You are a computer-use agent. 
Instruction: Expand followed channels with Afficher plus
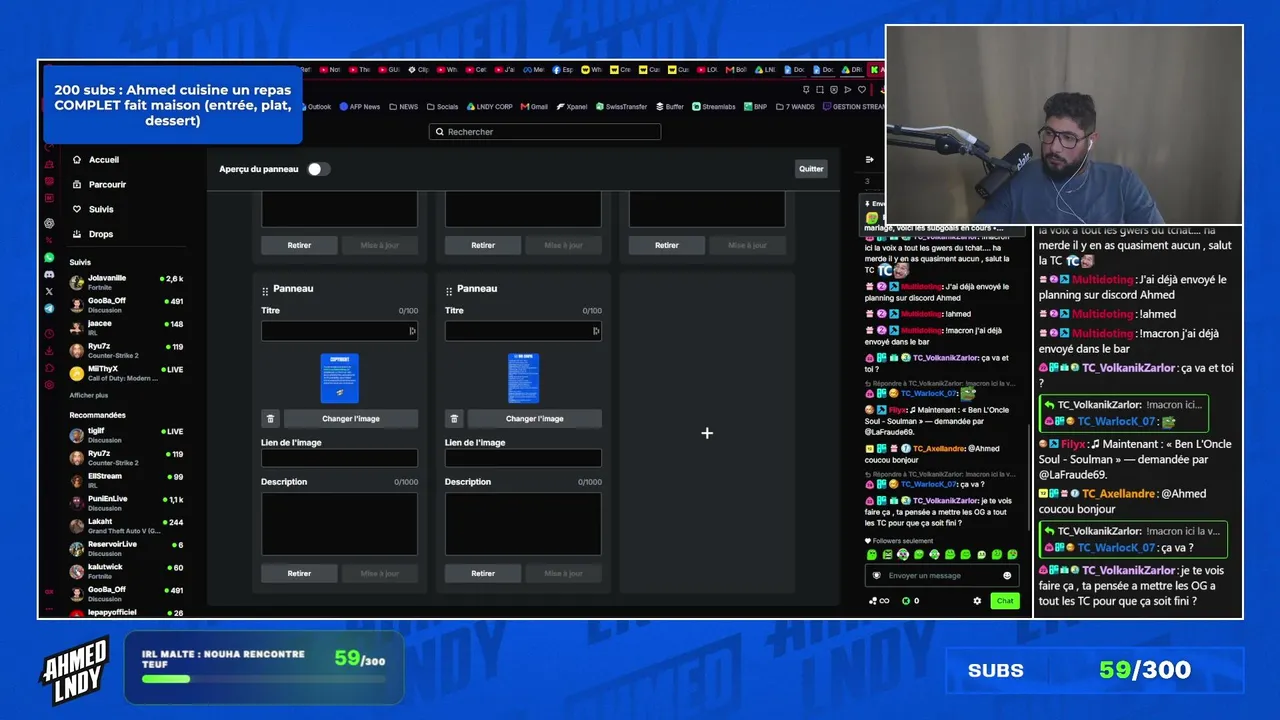[89, 395]
